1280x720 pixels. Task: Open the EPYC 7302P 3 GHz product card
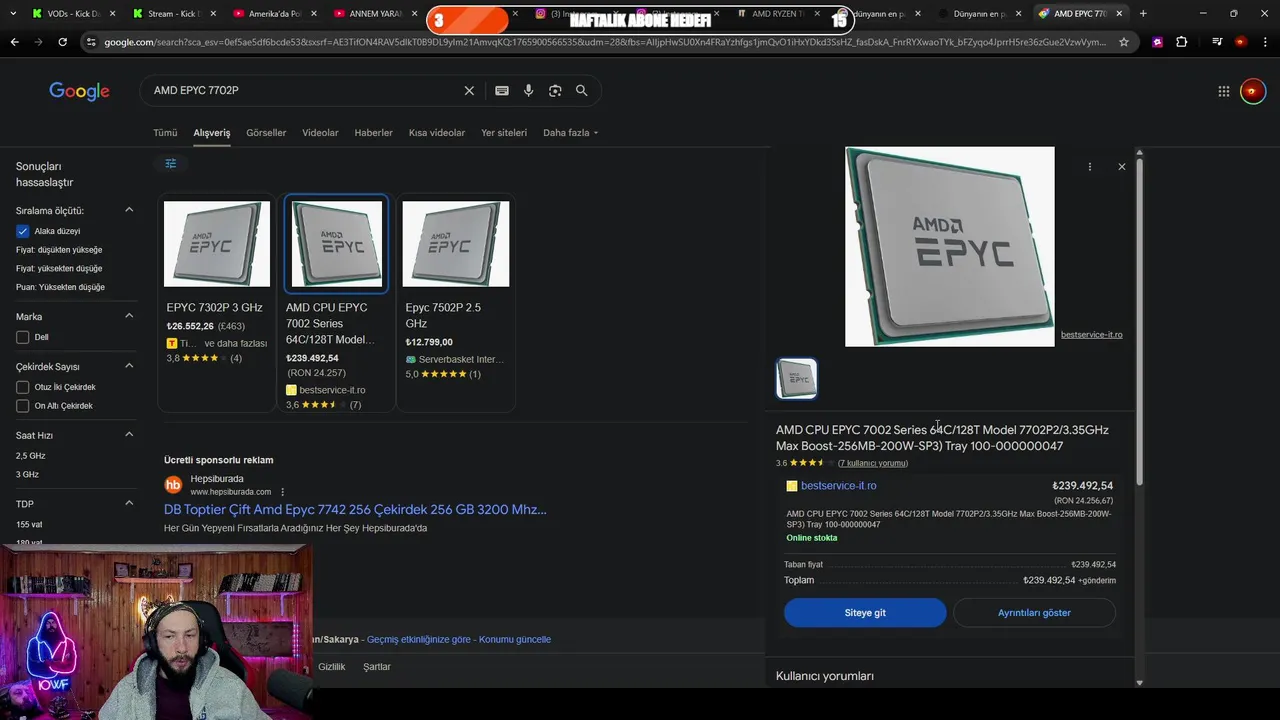(216, 302)
